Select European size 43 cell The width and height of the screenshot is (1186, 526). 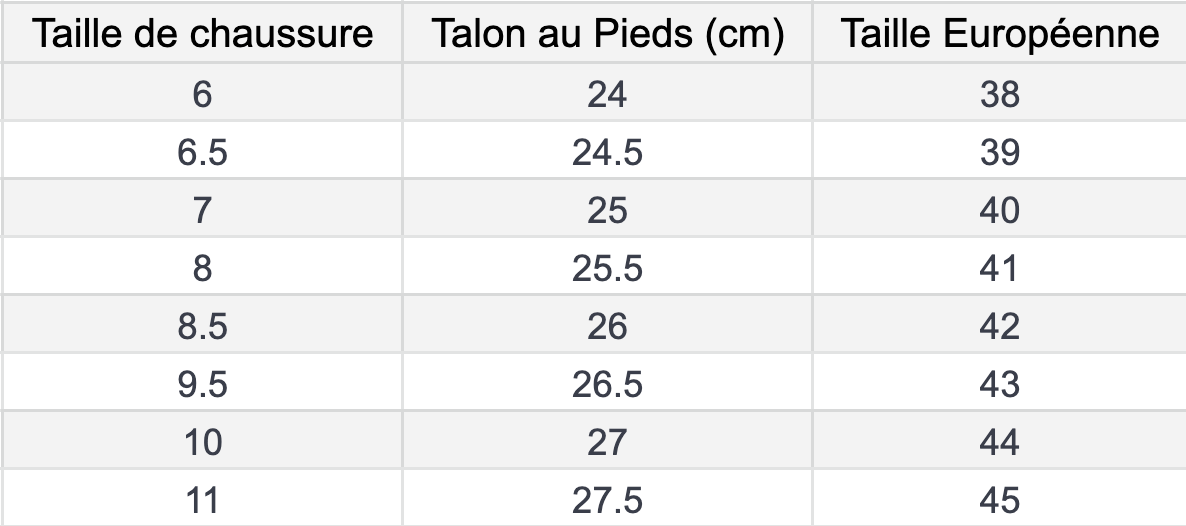tap(999, 383)
